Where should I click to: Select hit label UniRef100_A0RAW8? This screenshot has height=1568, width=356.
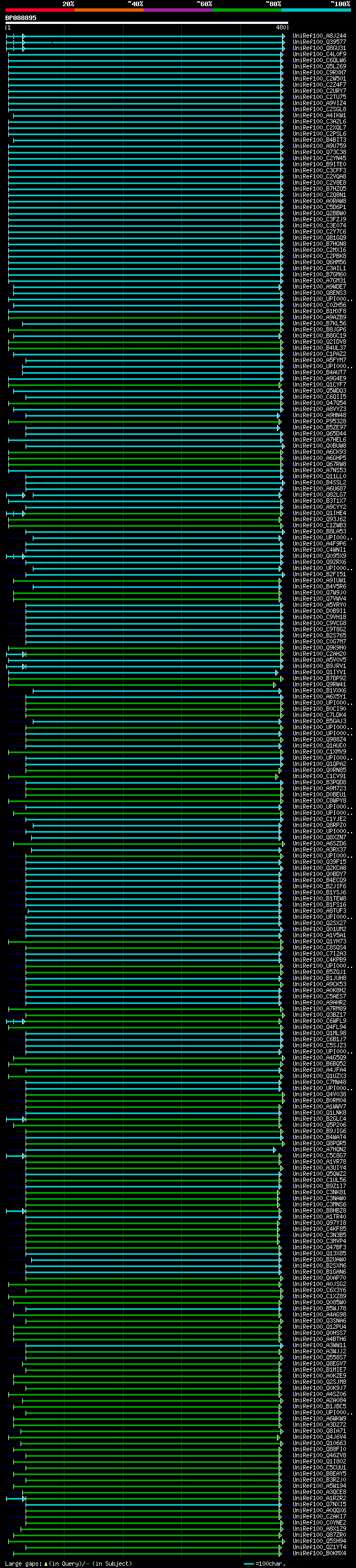(319, 201)
